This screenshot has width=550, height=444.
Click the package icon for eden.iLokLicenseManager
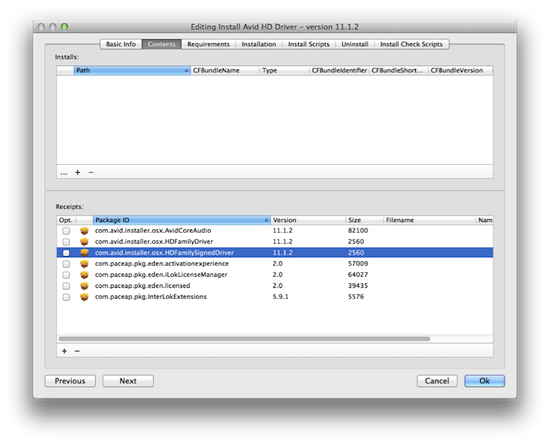click(84, 275)
